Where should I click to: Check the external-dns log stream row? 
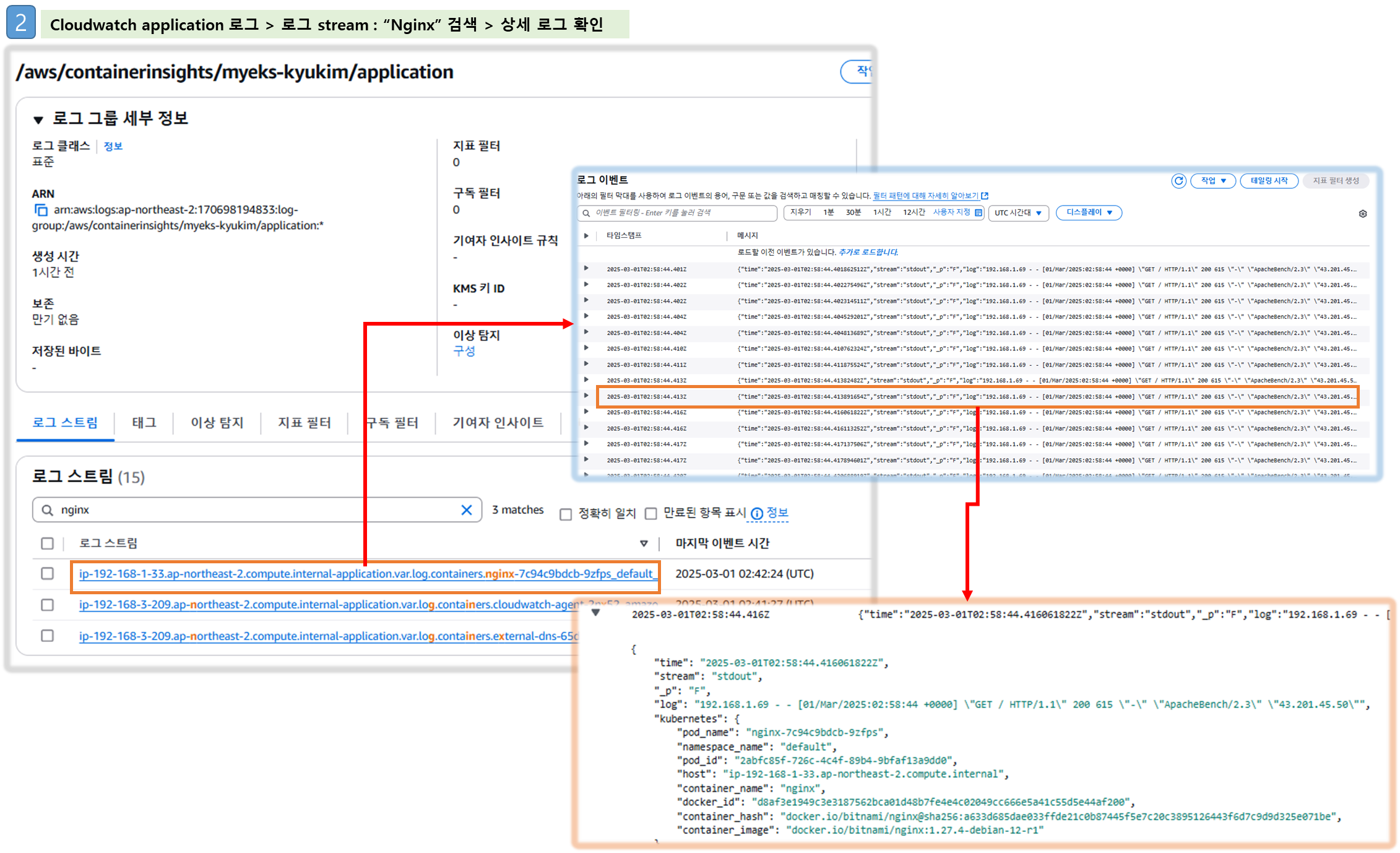pos(47,636)
